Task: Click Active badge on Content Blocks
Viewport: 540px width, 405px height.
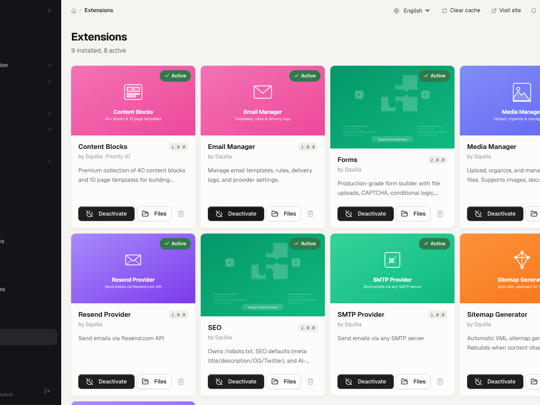Action: point(175,76)
